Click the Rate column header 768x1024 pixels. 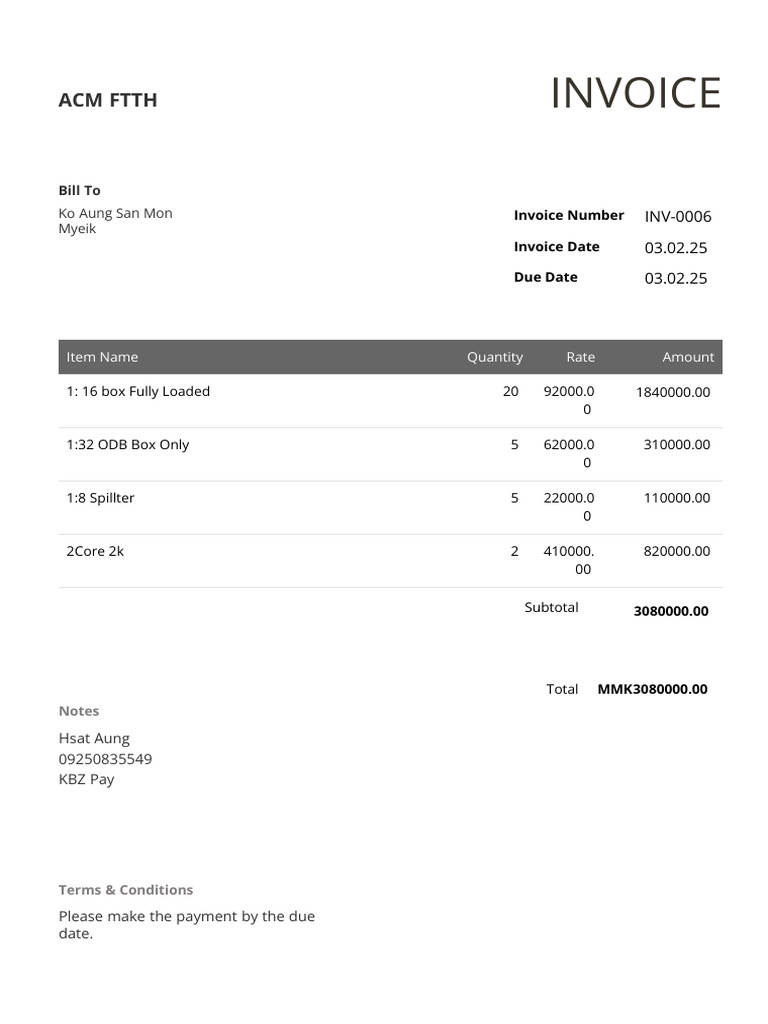coord(581,357)
